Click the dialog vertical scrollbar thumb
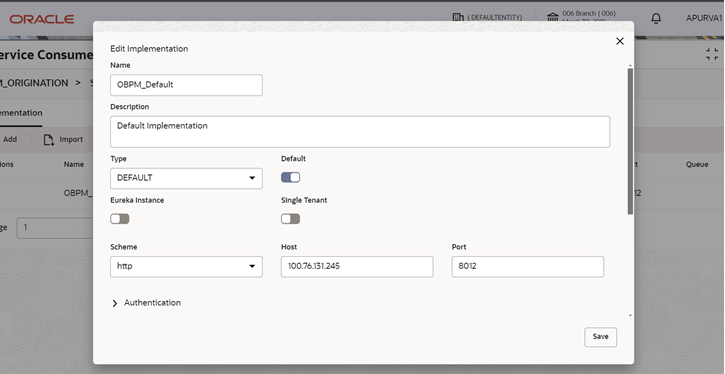This screenshot has width=725, height=374. coord(630,141)
